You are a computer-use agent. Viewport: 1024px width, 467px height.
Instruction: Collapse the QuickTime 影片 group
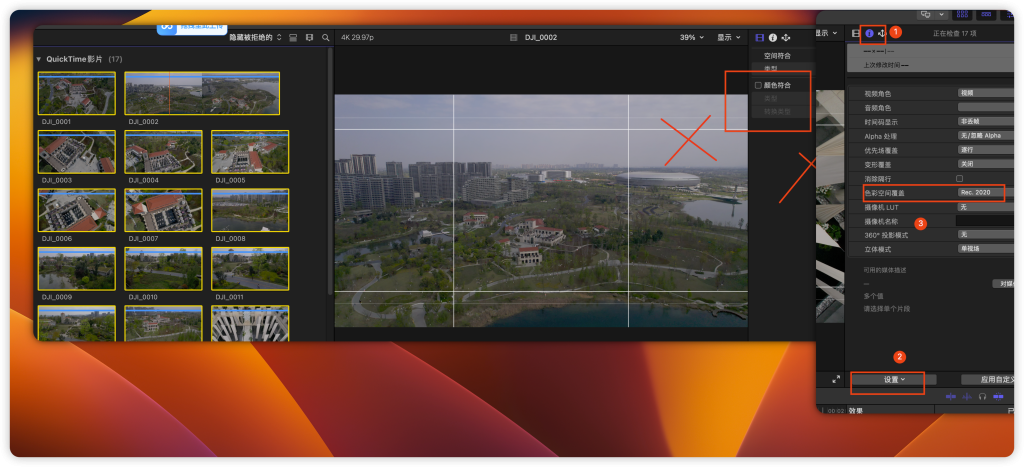click(39, 59)
